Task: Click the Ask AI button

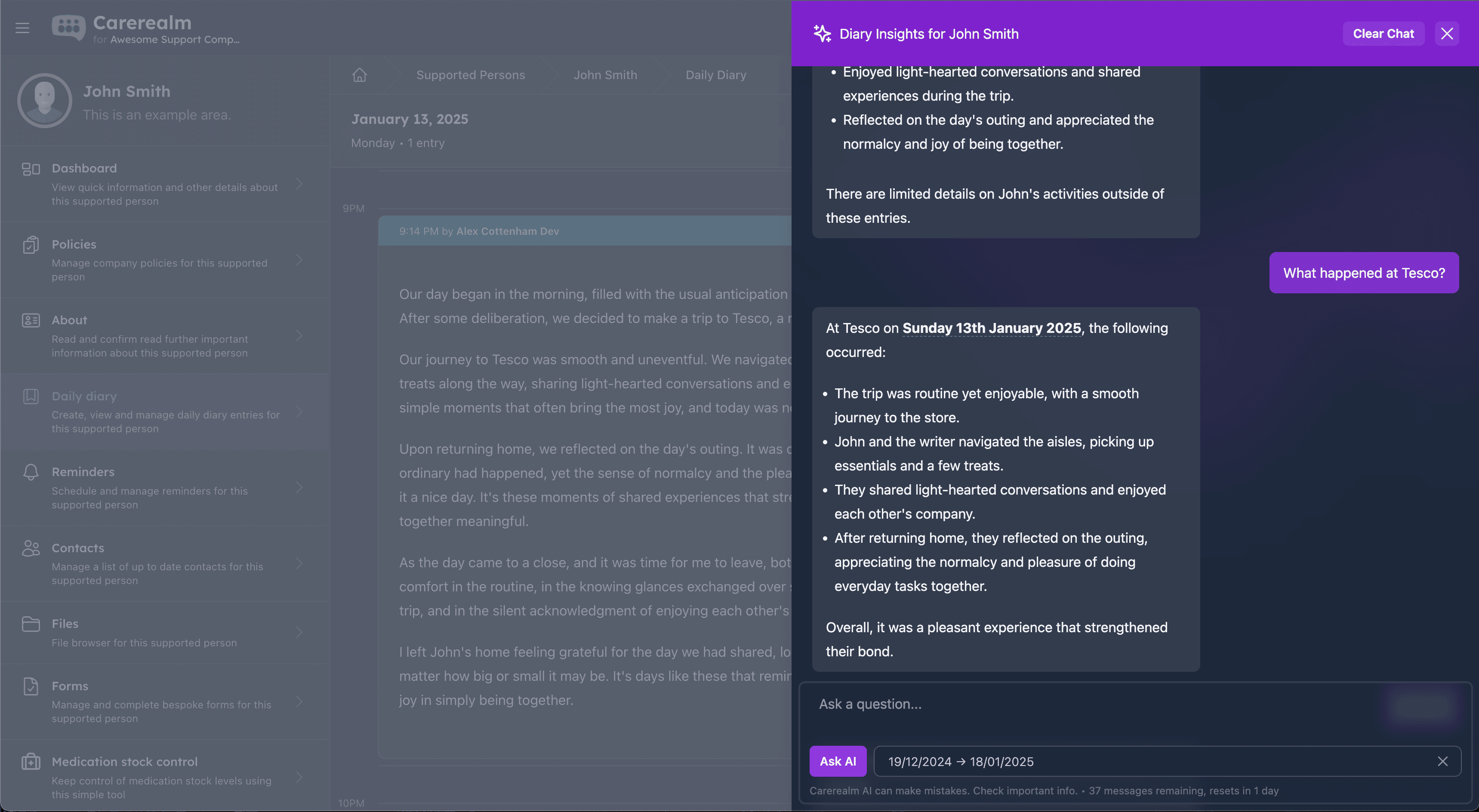Action: pyautogui.click(x=838, y=761)
